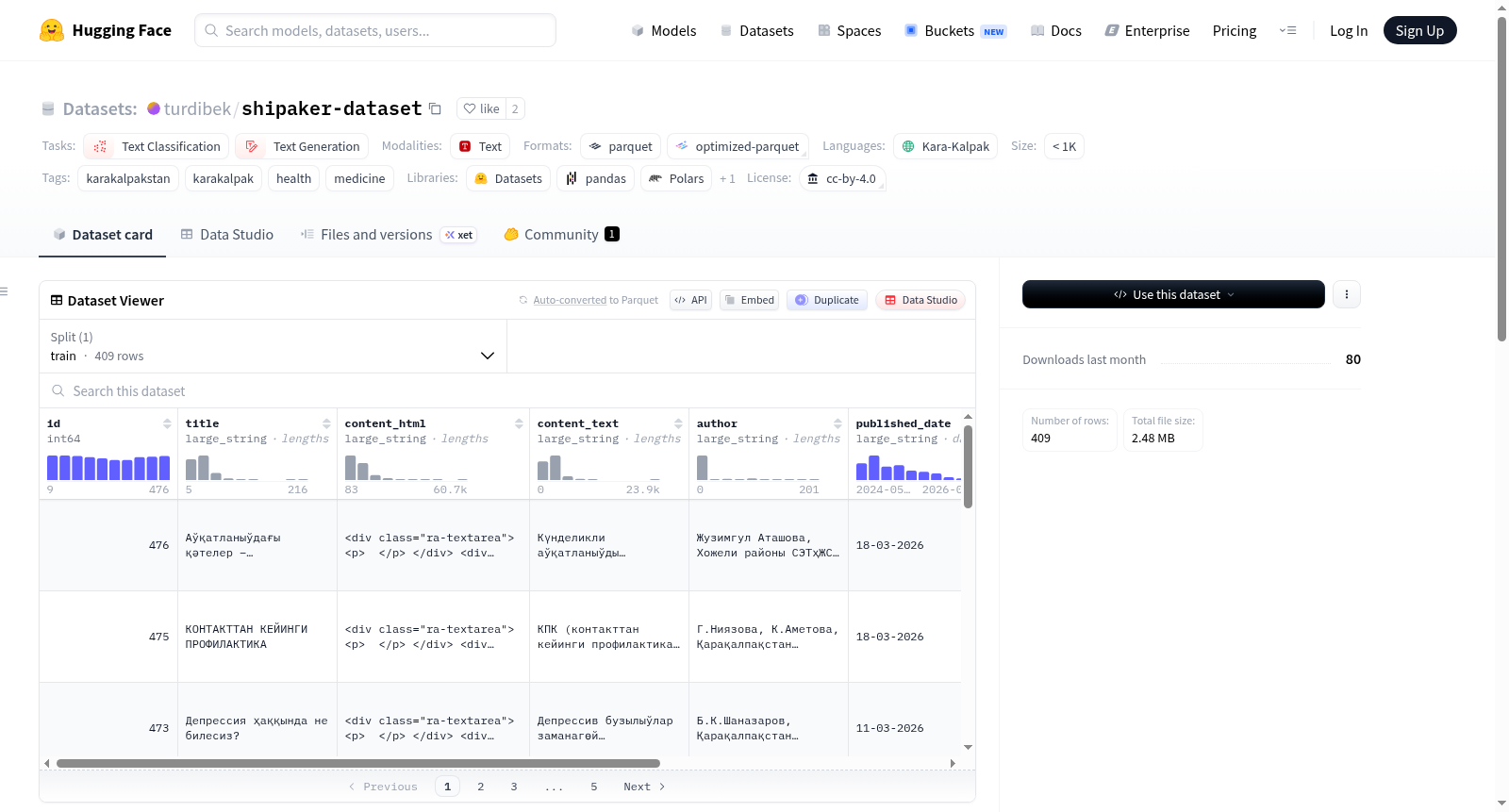
Task: Click sort icon on content_text column
Action: click(678, 423)
